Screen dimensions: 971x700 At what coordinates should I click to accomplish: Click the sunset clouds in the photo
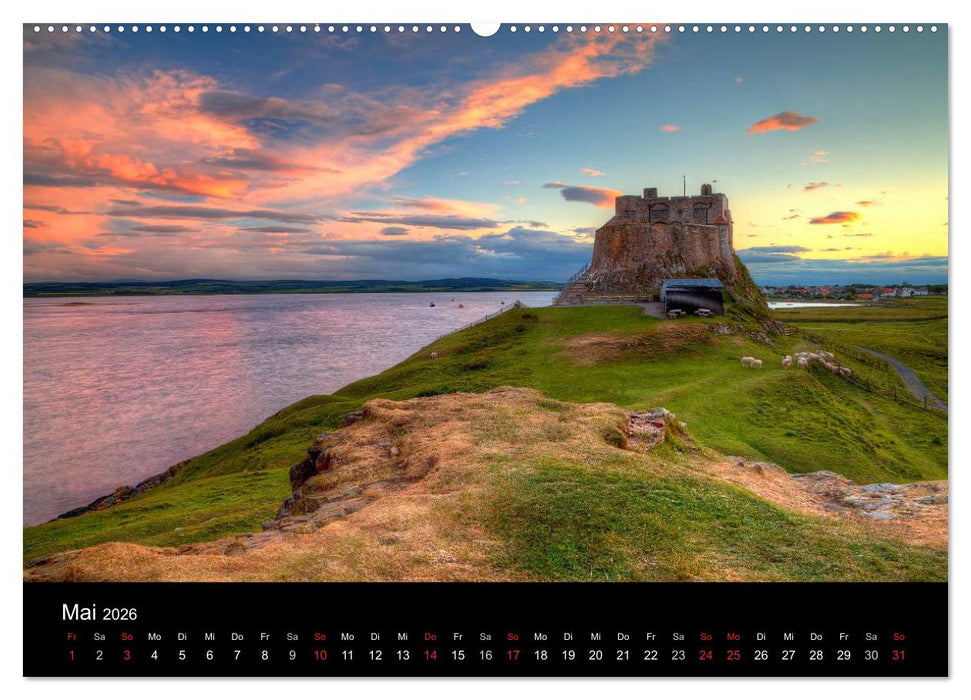click(x=250, y=150)
